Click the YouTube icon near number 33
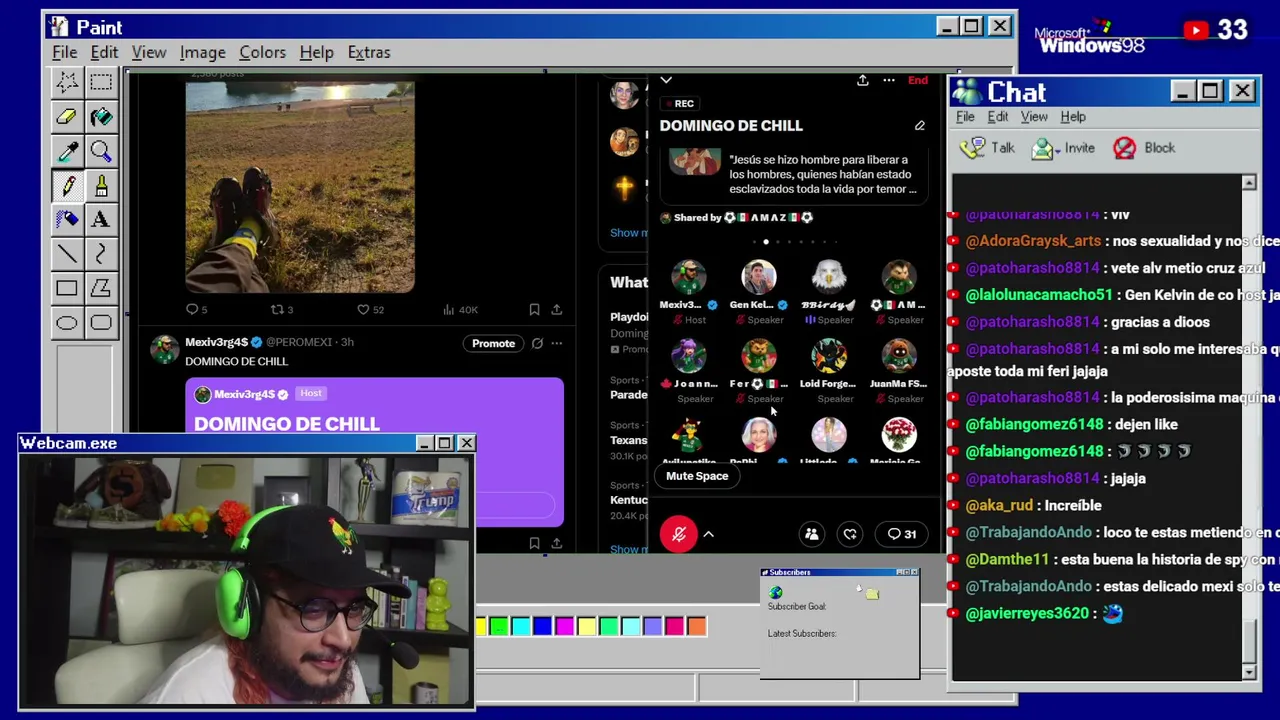This screenshot has width=1280, height=720. pos(1196,30)
